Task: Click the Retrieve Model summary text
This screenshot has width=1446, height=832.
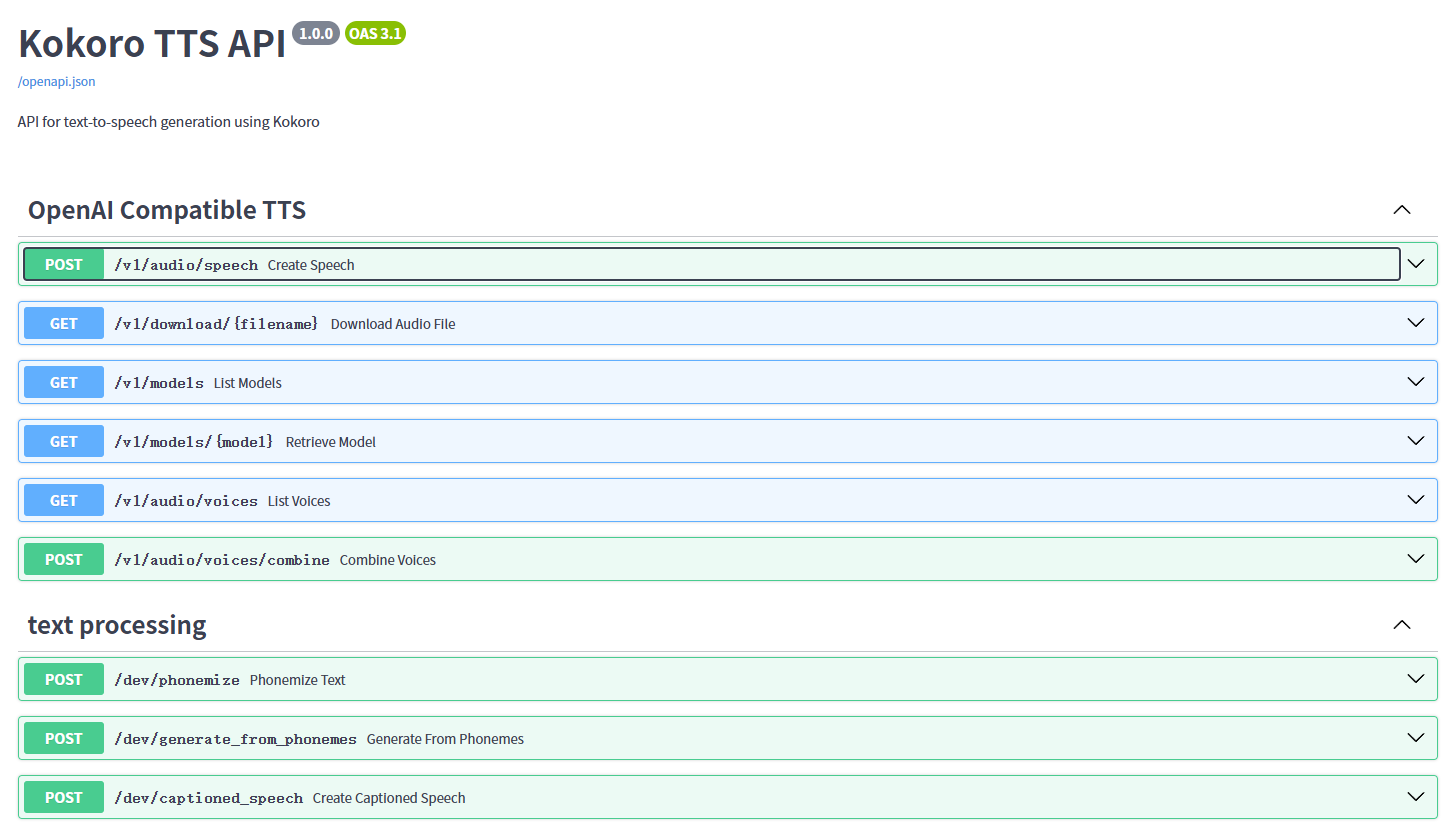Action: point(331,442)
